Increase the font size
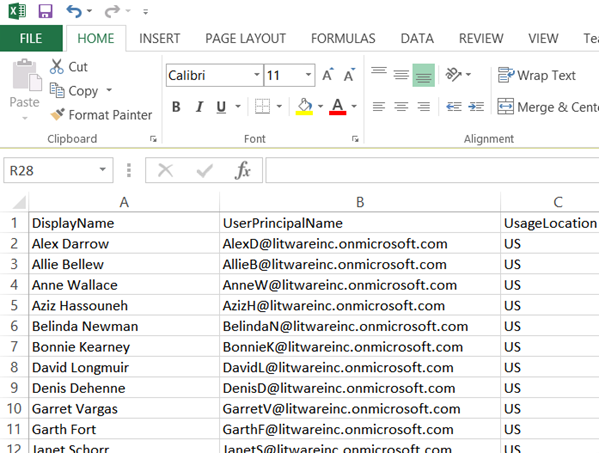The height and width of the screenshot is (453, 599). 328,75
